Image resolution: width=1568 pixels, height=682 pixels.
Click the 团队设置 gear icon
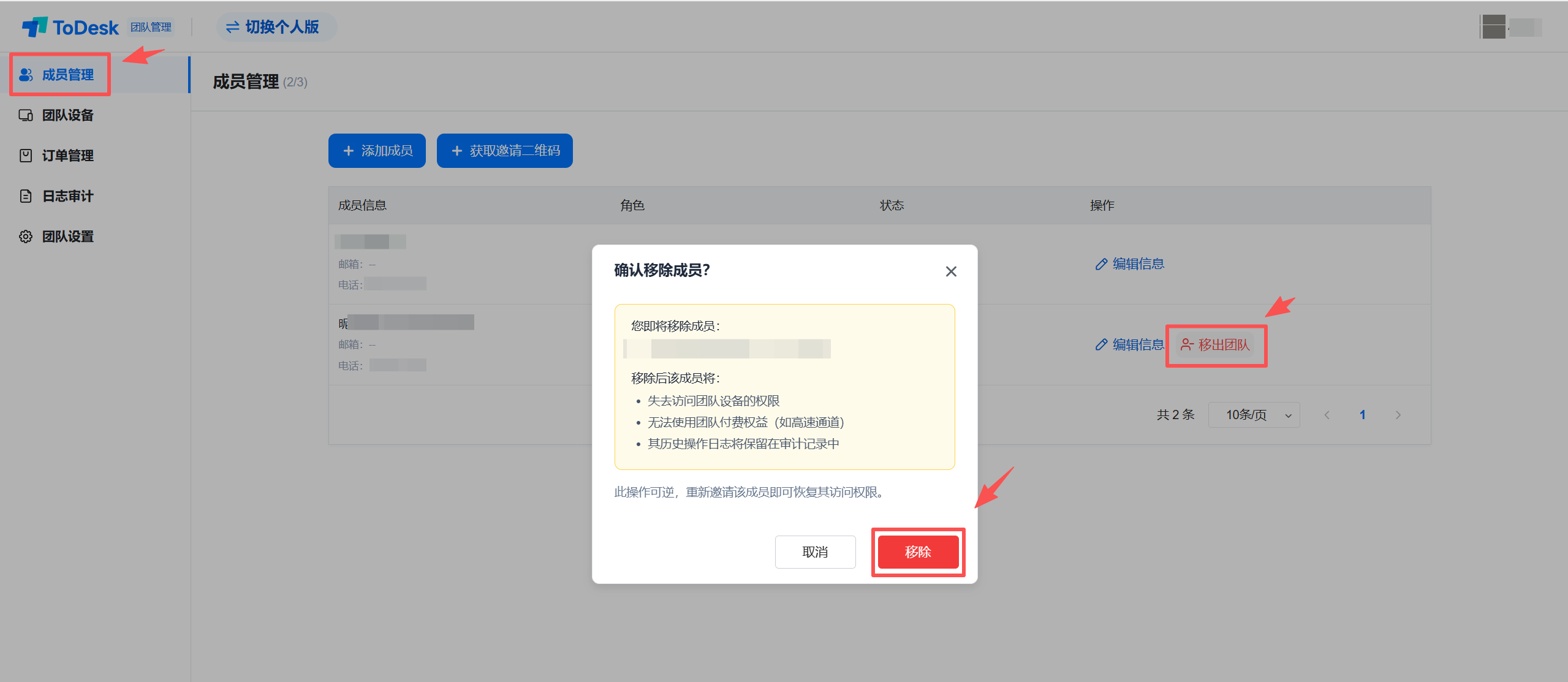click(26, 237)
